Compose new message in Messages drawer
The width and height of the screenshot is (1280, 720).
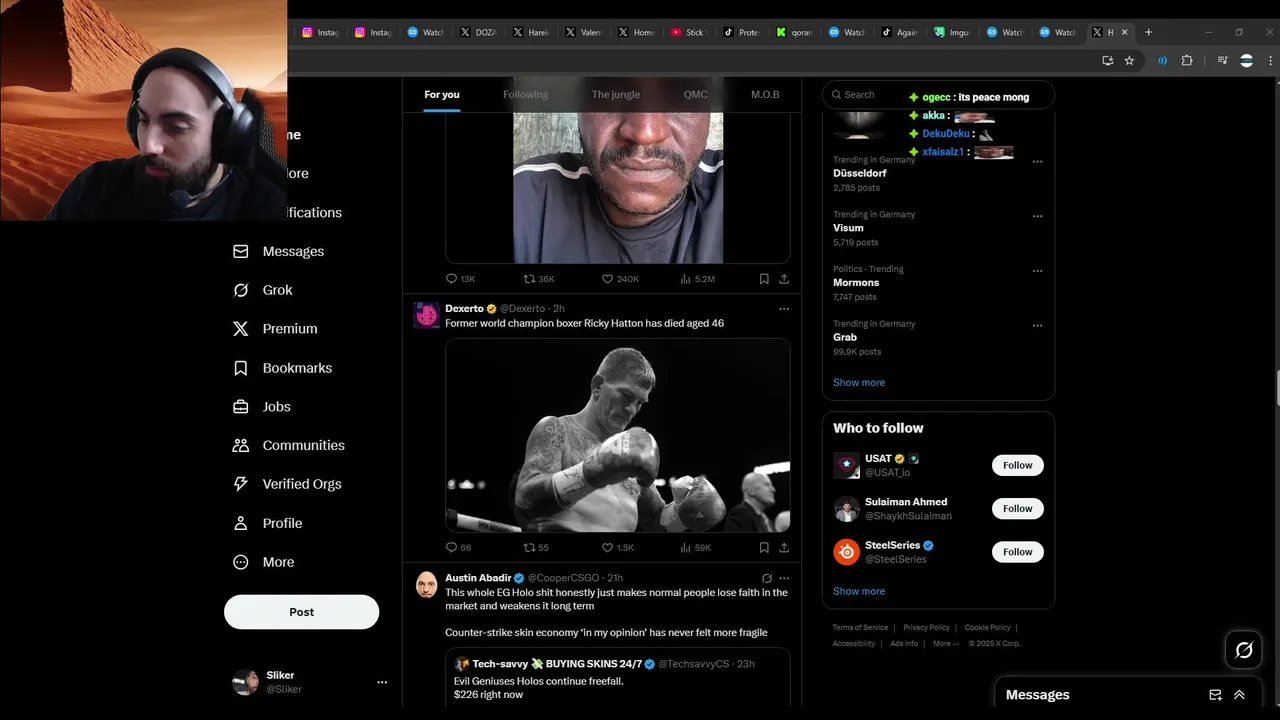(1216, 695)
